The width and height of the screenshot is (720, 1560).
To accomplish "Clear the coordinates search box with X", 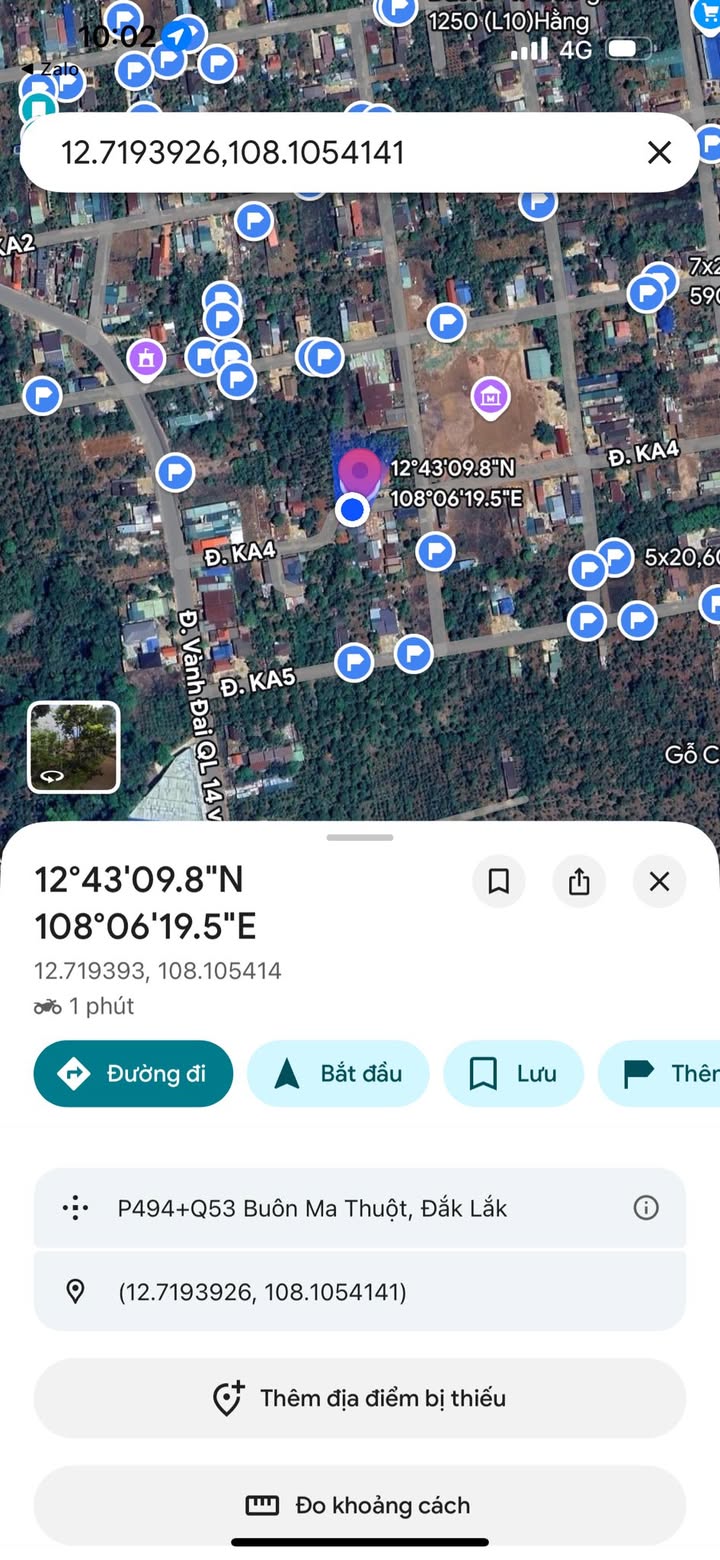I will pos(659,152).
